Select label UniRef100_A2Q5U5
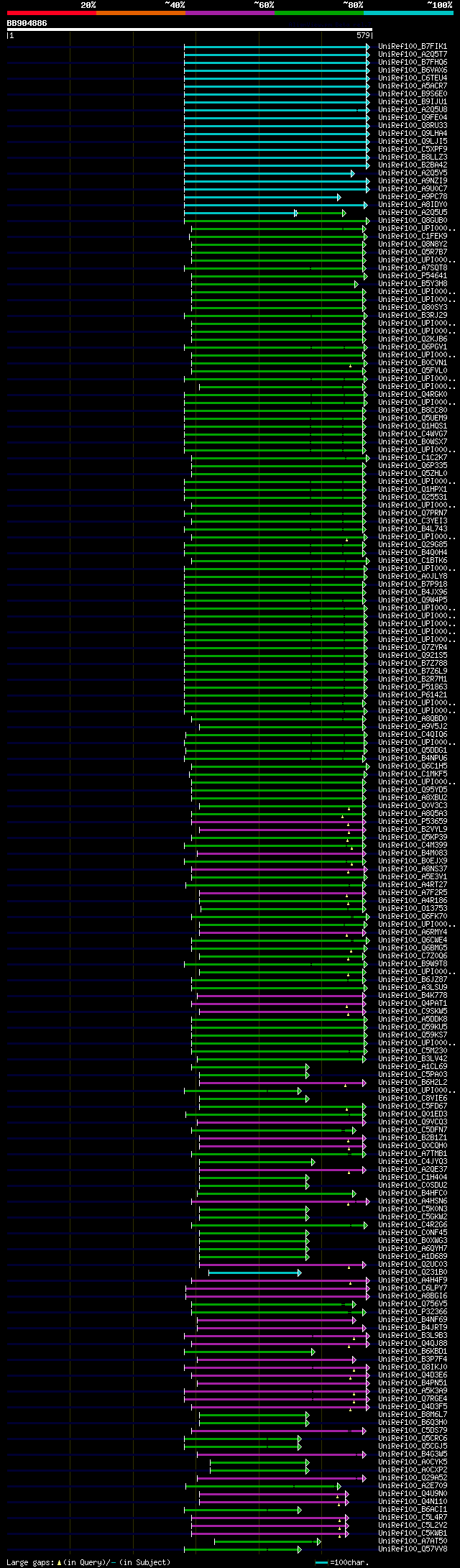This screenshot has width=460, height=1568. pos(413,212)
